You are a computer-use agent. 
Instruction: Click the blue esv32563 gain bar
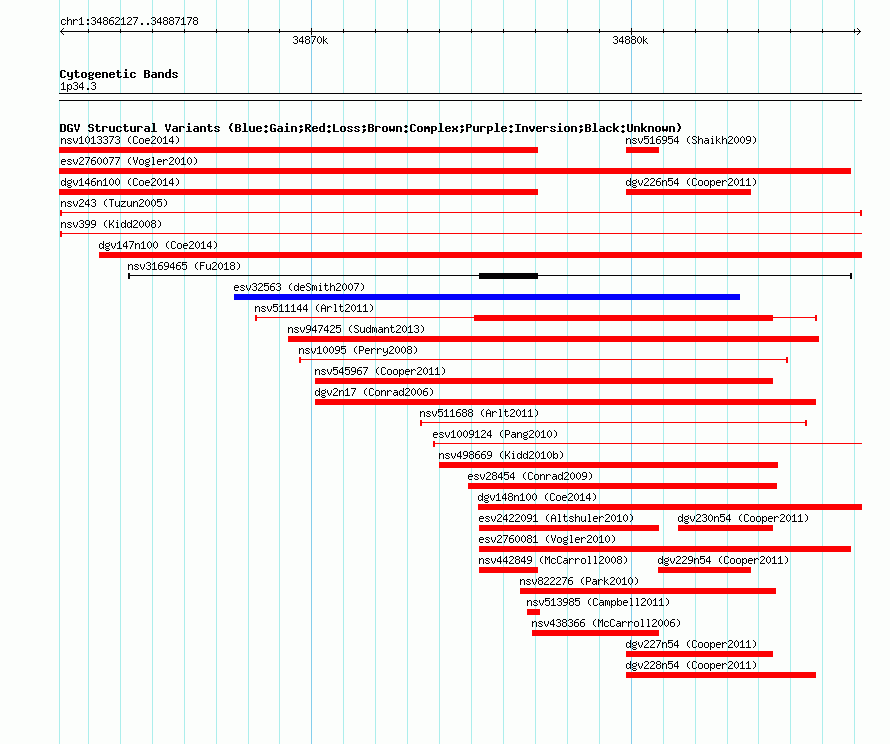[486, 297]
